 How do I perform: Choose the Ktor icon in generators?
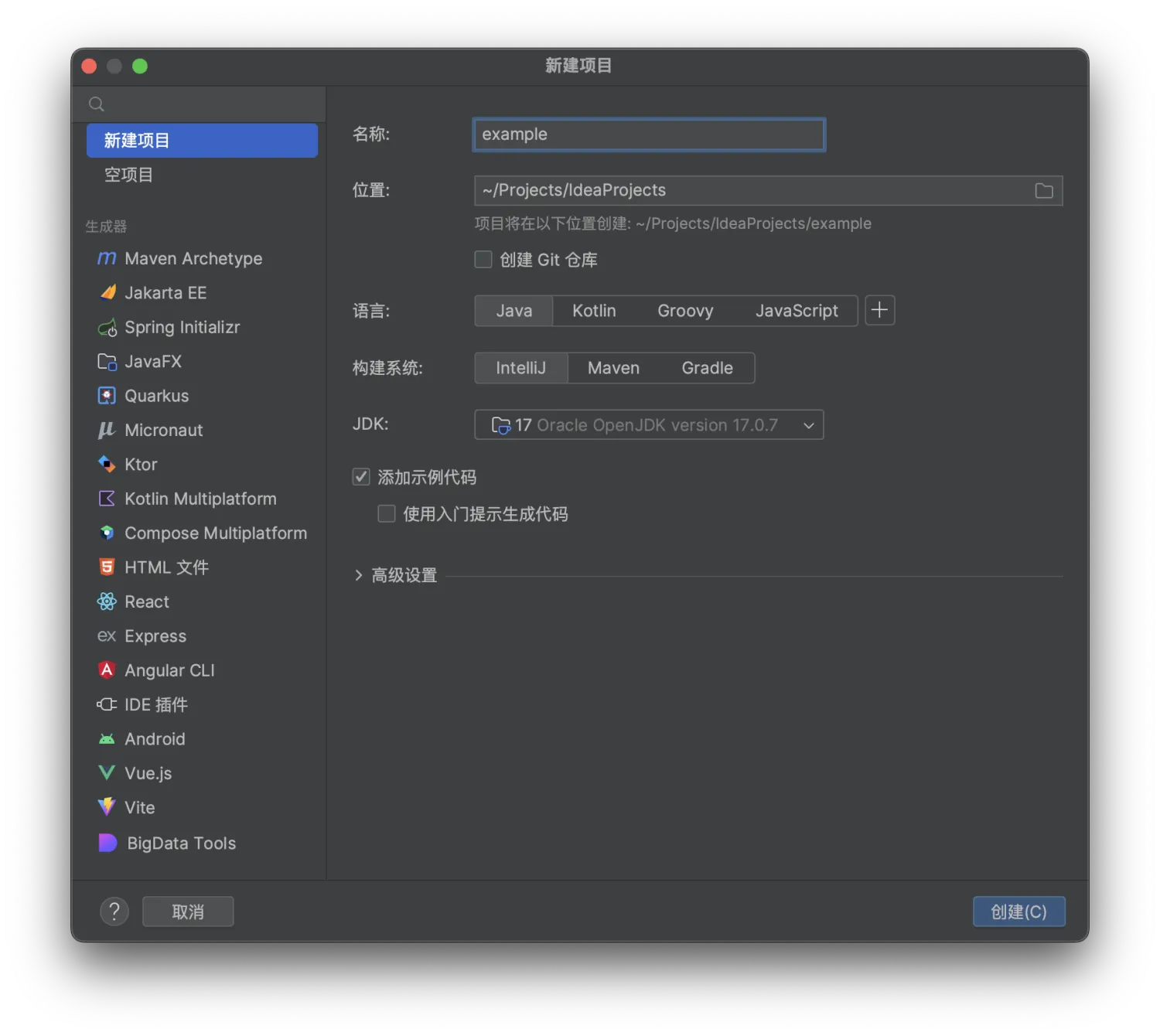tap(107, 464)
